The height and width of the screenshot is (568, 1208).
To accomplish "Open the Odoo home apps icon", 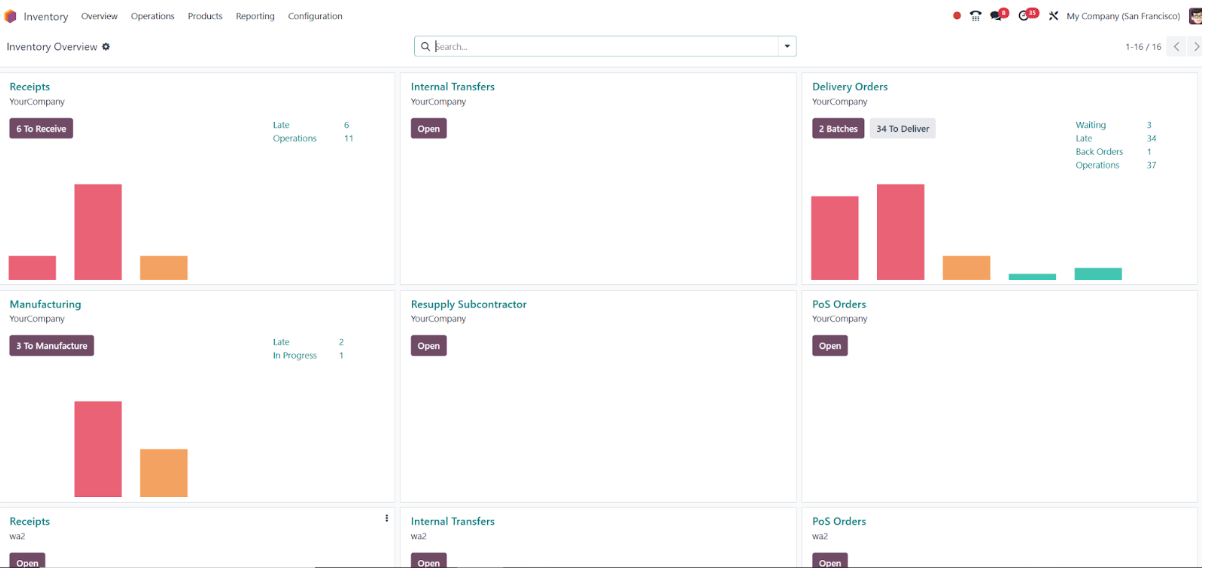I will (x=10, y=16).
